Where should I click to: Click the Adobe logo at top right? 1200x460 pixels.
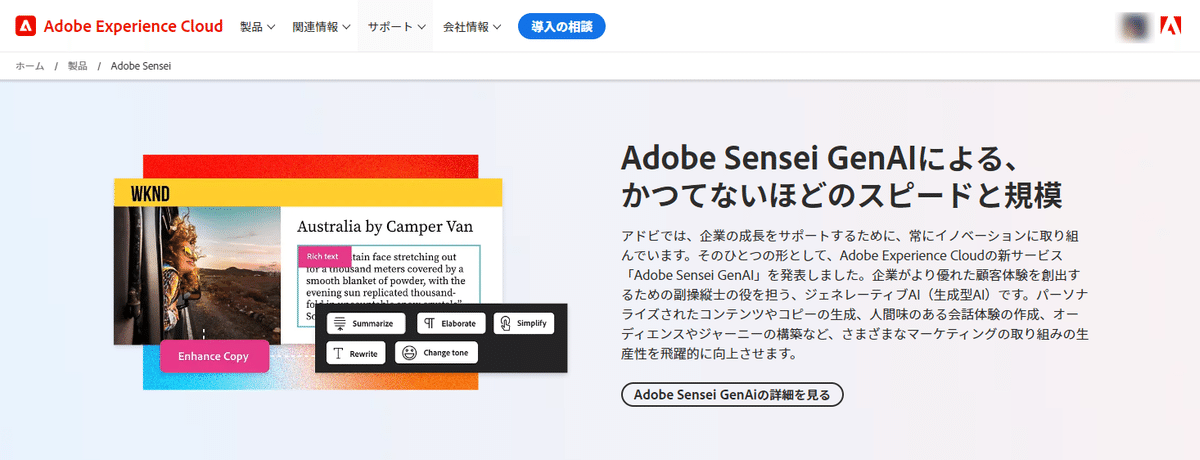(x=1171, y=26)
